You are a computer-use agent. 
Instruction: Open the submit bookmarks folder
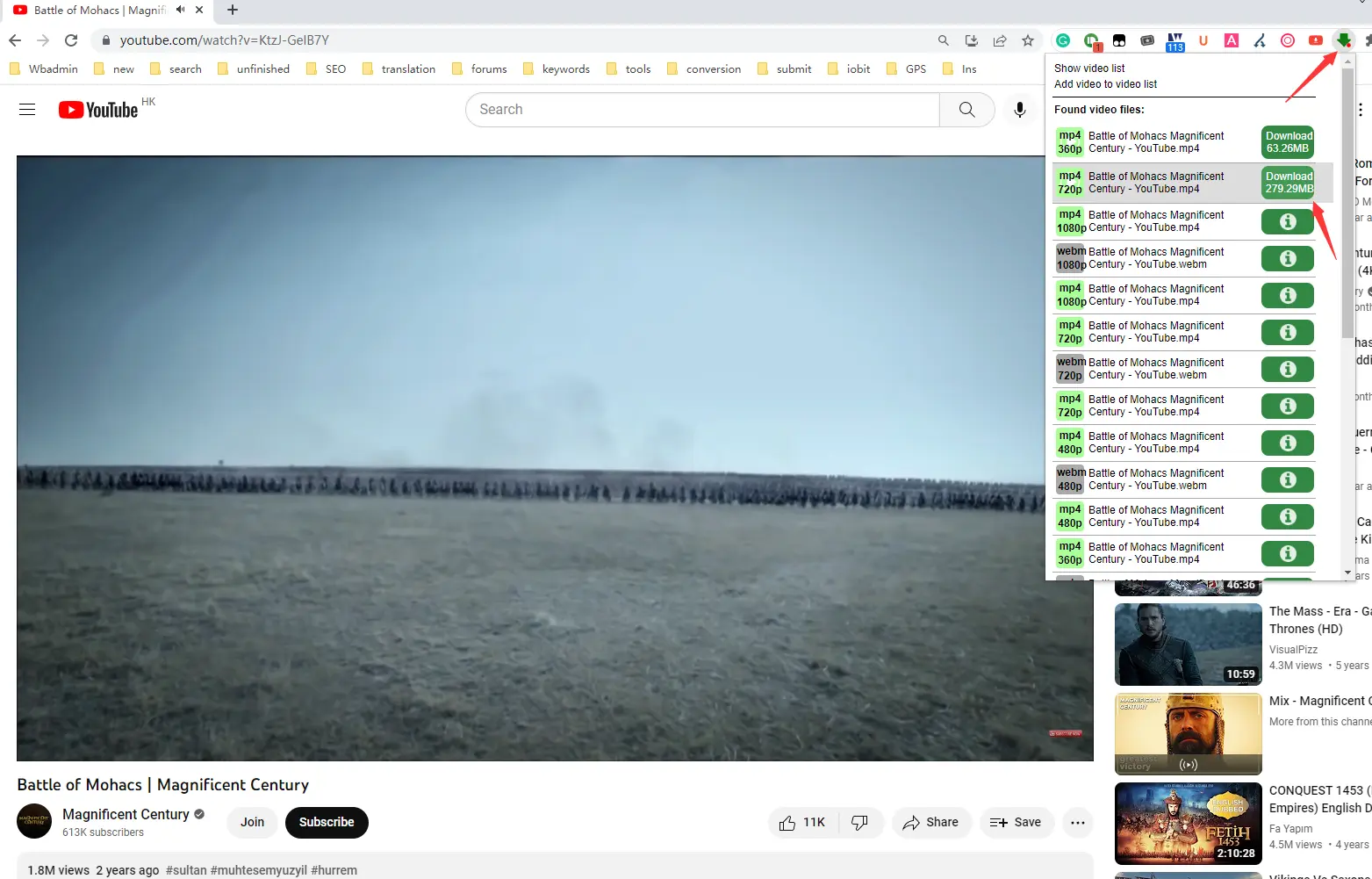[785, 68]
